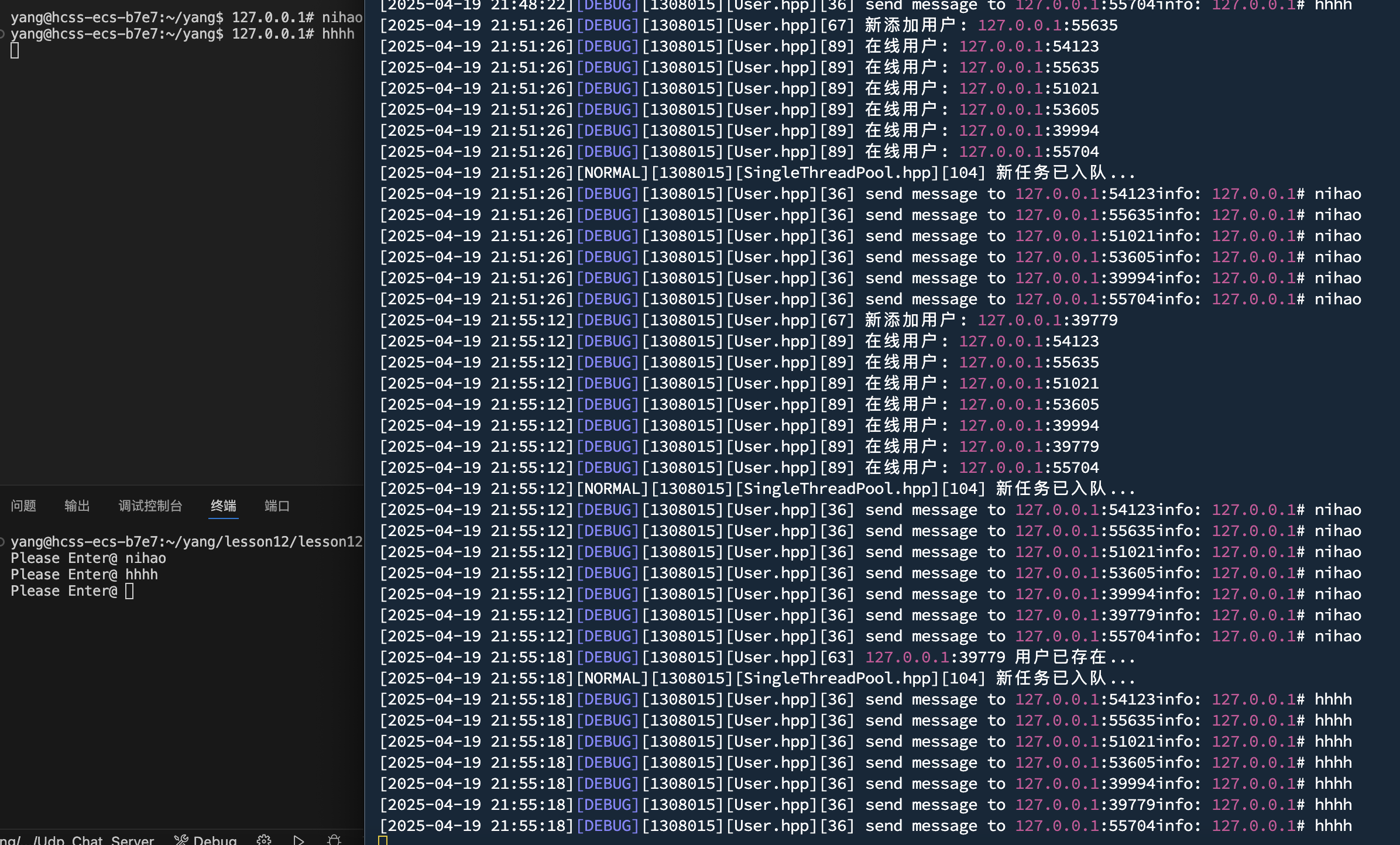Click 127.0.0.1:39779 in 新添加用户 log line
The width and height of the screenshot is (1400, 845).
click(x=1047, y=320)
